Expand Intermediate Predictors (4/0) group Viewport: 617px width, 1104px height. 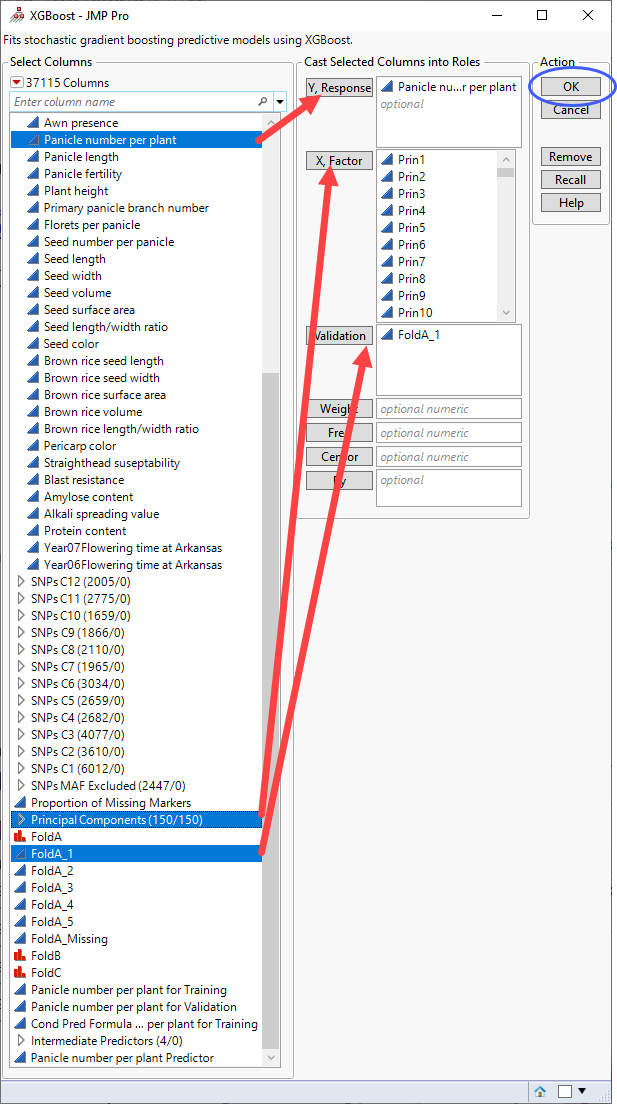pyautogui.click(x=20, y=1041)
